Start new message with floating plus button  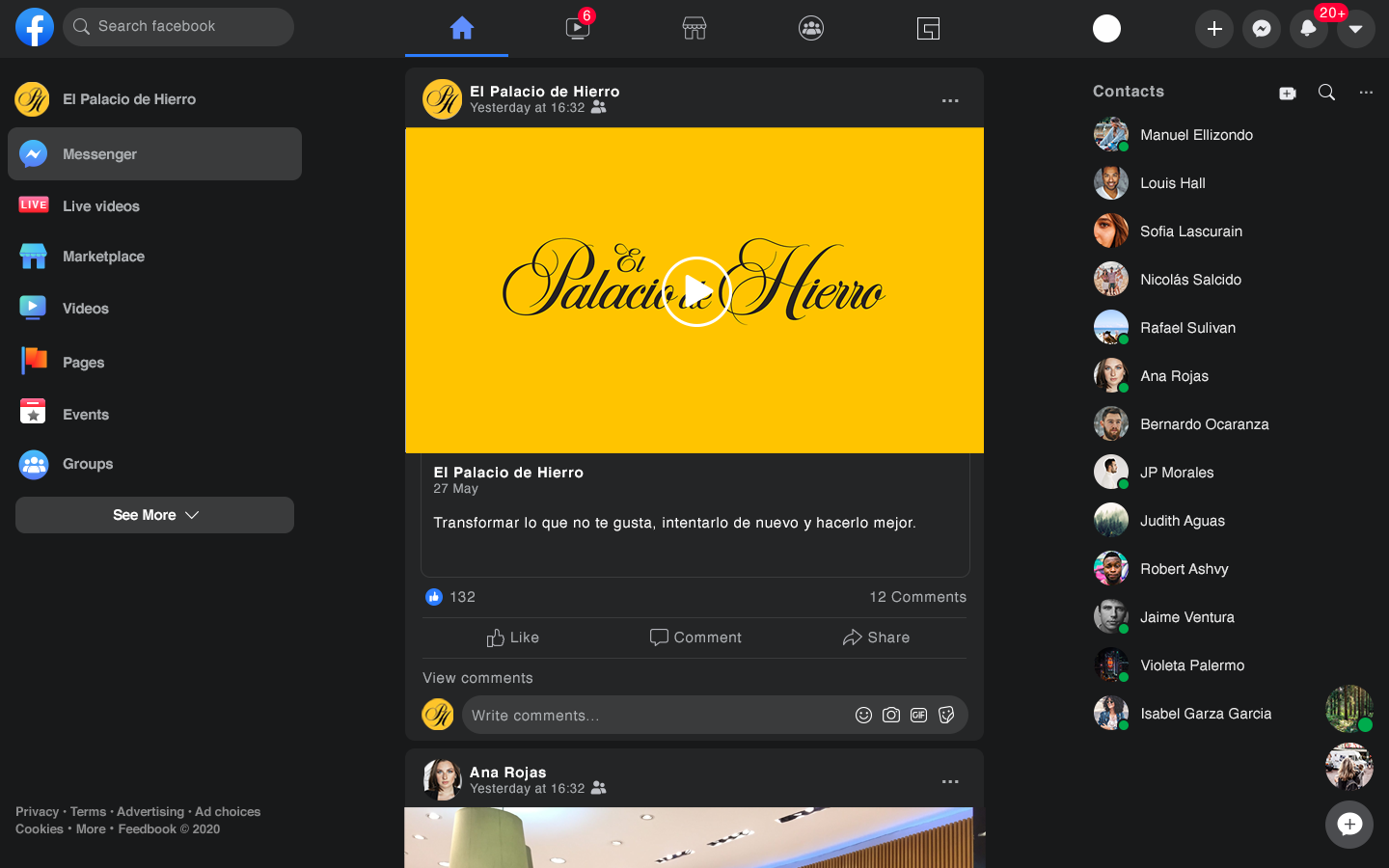[1349, 825]
